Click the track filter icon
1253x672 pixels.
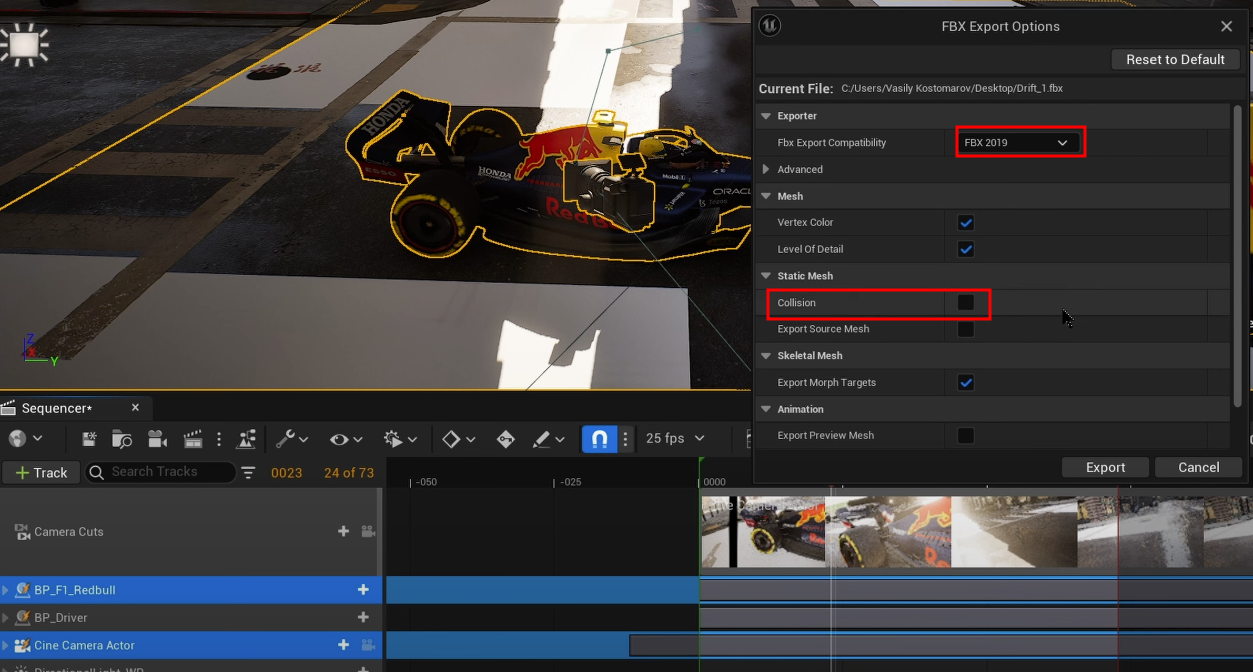point(248,472)
